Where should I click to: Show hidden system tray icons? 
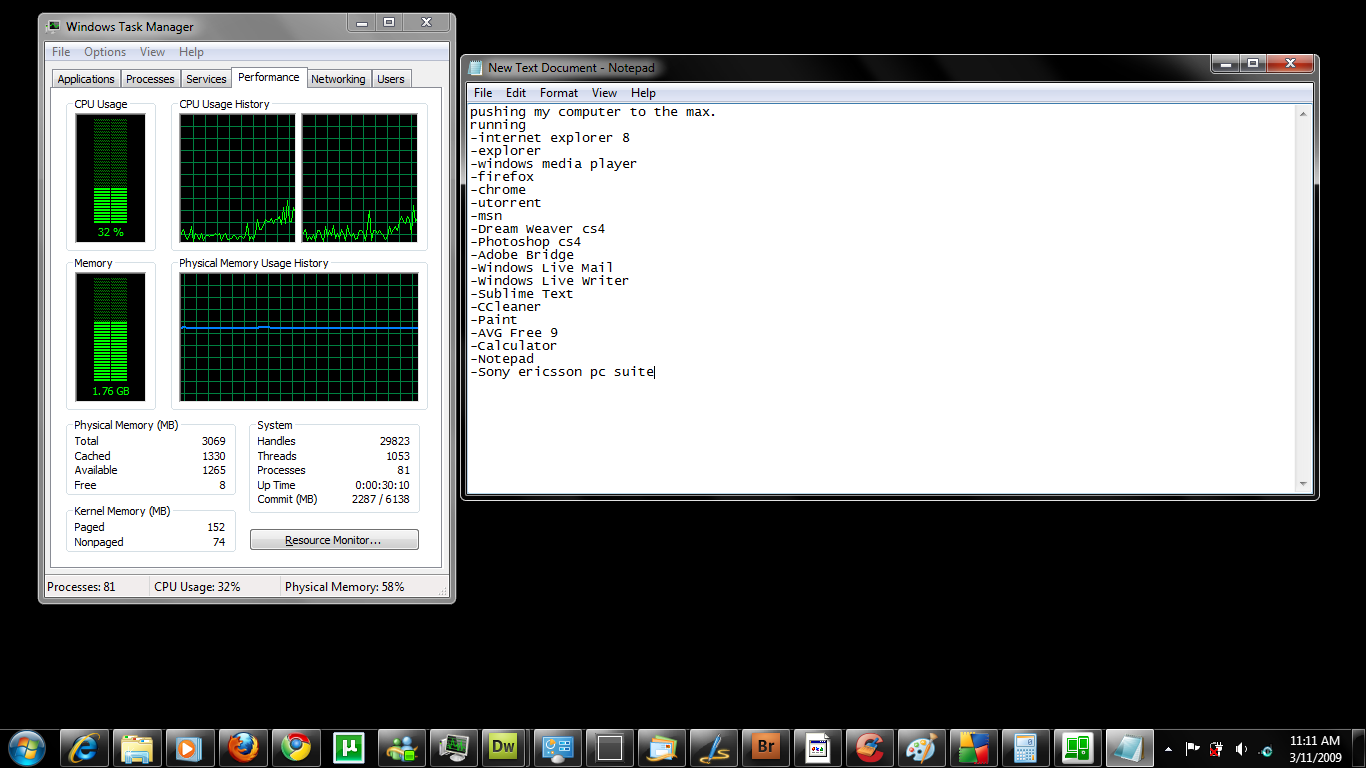pyautogui.click(x=1168, y=749)
